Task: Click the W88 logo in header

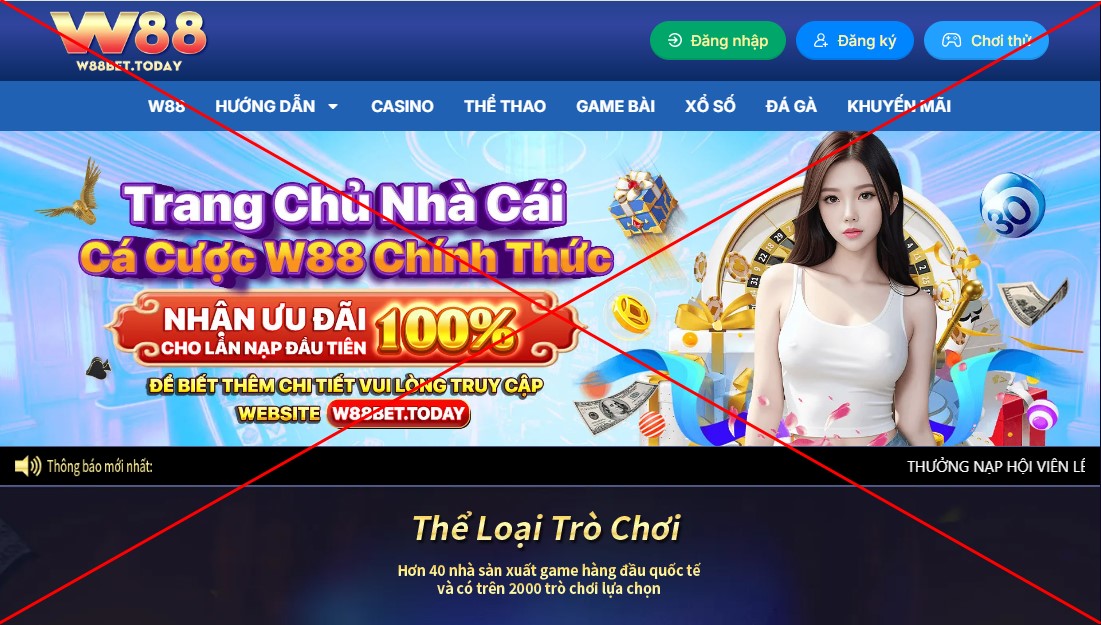Action: (128, 41)
